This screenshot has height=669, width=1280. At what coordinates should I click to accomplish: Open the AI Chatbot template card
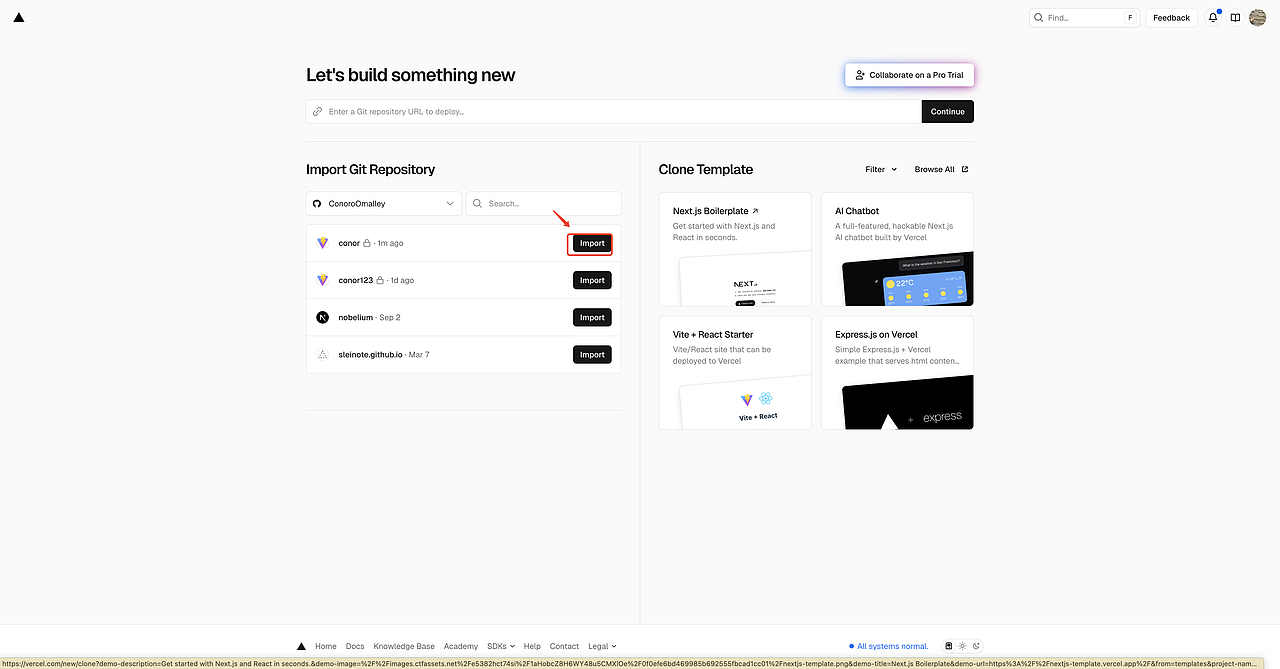(897, 249)
